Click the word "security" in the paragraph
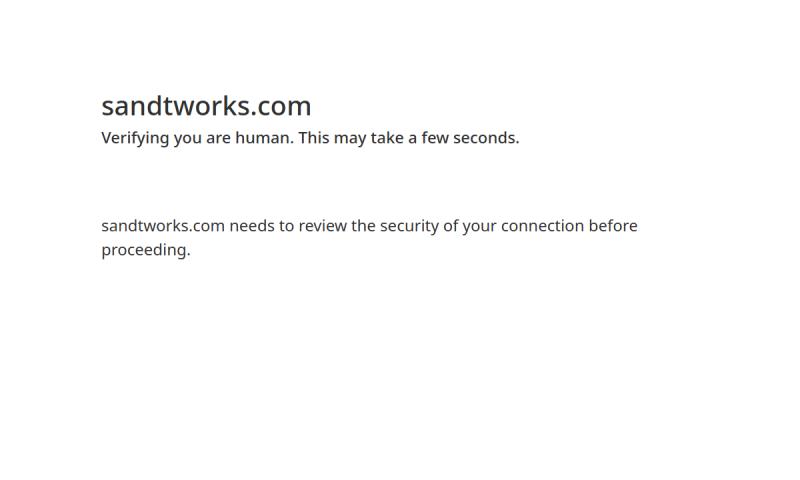Image resolution: width=800 pixels, height=480 pixels. 409,227
